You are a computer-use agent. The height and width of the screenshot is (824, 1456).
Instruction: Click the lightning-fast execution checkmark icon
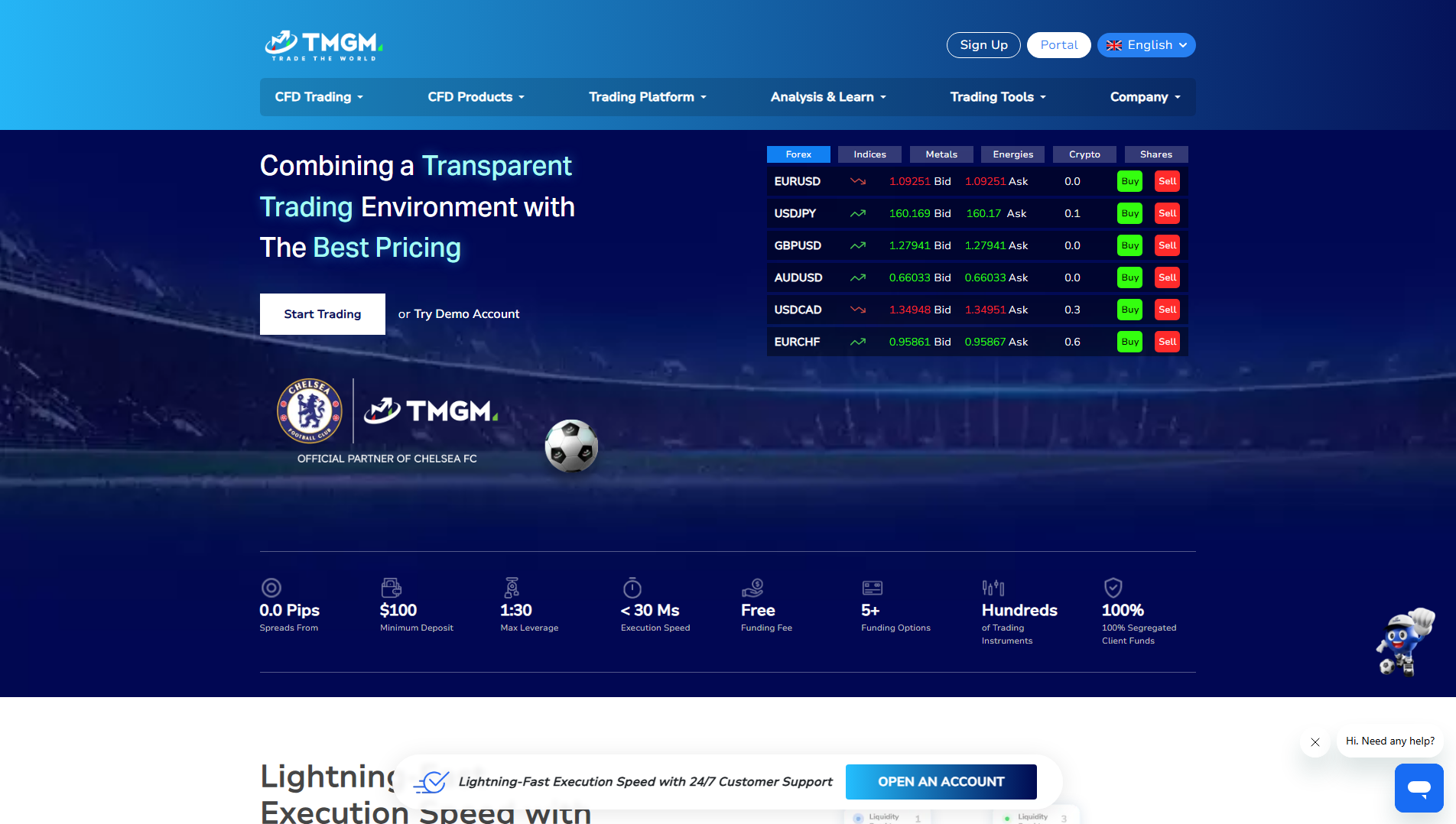point(431,782)
